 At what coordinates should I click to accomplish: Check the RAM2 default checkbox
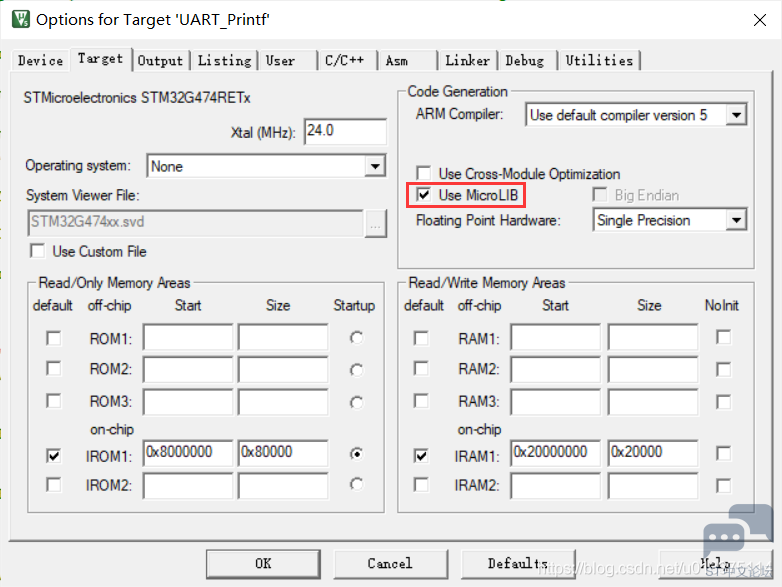coord(421,369)
